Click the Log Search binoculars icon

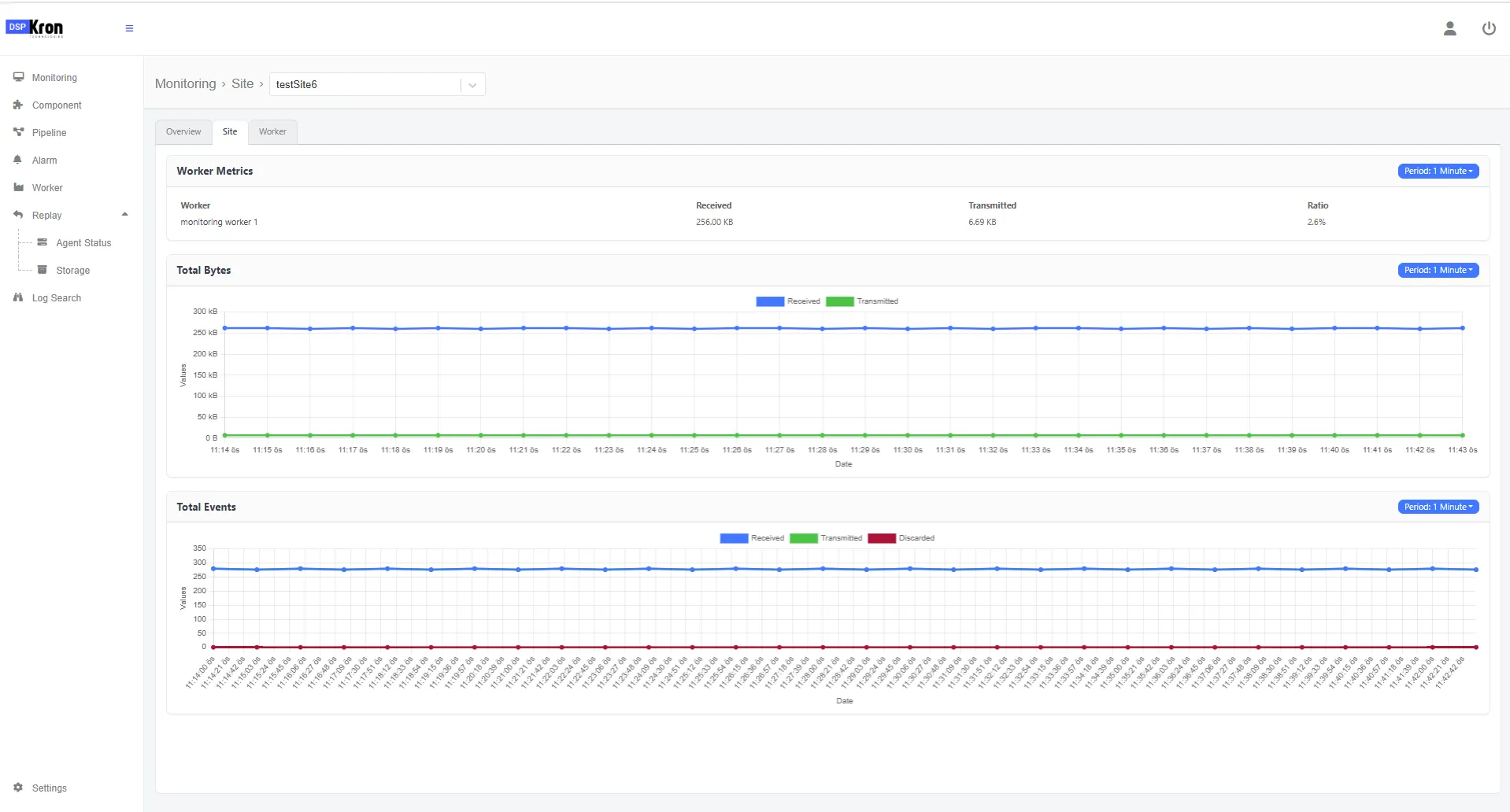pos(18,297)
